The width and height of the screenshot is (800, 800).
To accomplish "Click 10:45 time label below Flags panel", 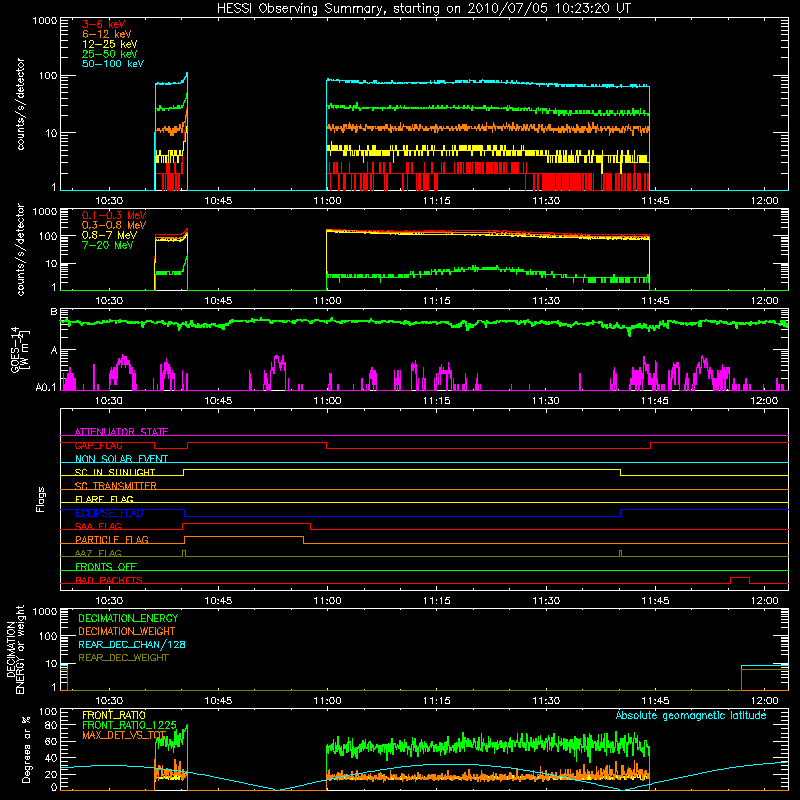I will [218, 601].
